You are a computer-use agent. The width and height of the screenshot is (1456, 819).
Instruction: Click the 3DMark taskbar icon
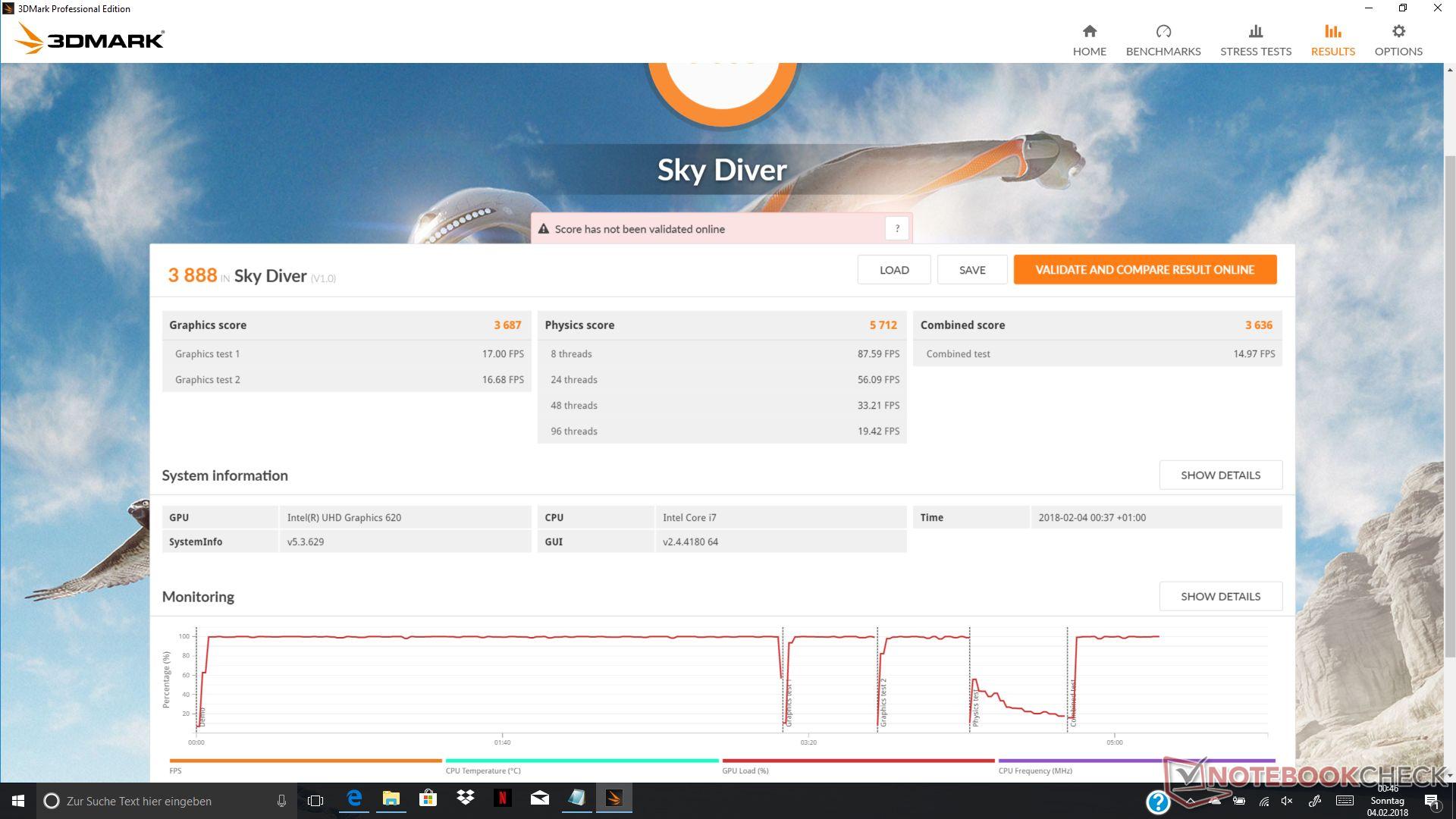(614, 799)
